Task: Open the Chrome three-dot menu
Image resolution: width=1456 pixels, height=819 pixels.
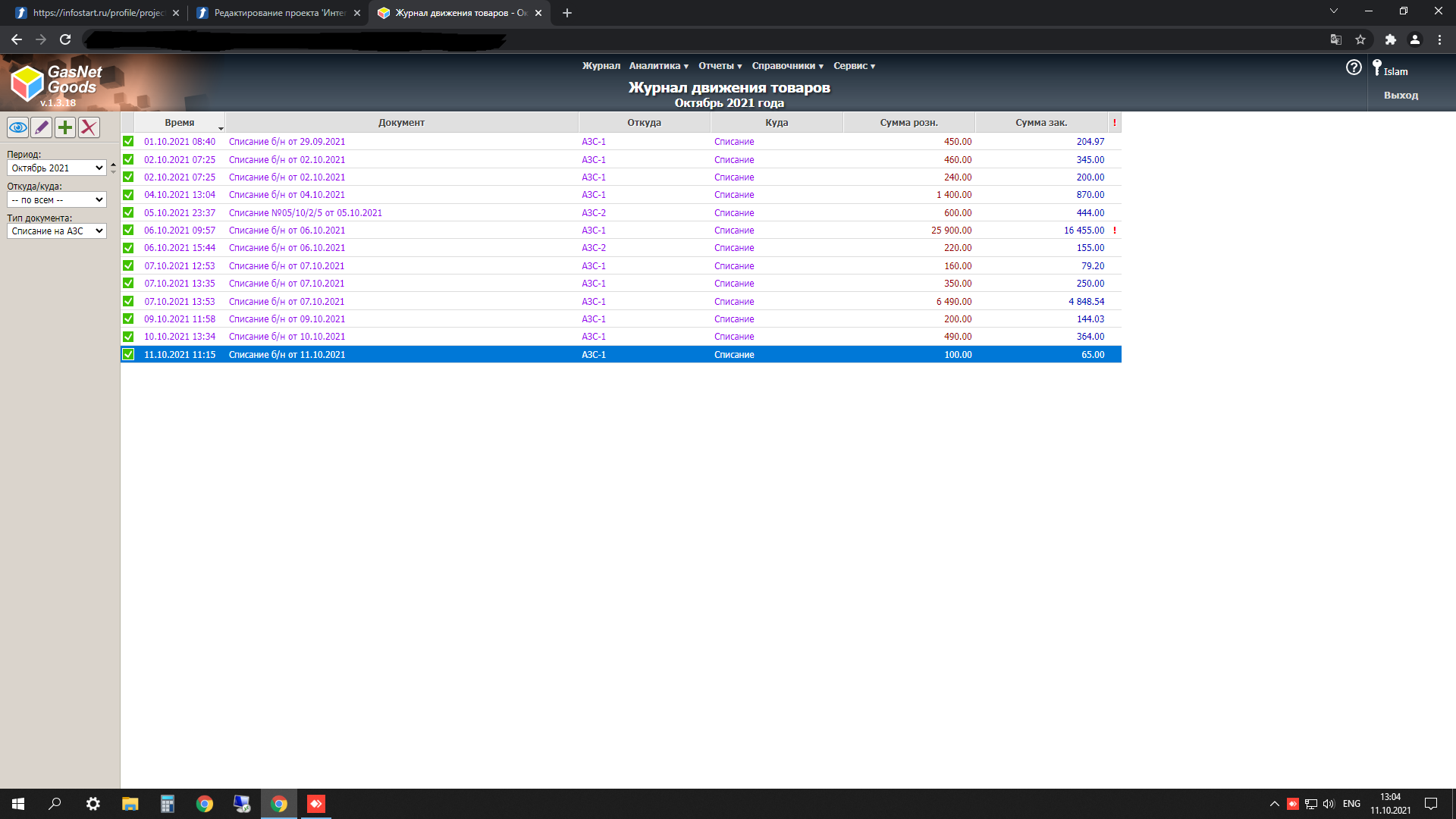Action: (1439, 39)
